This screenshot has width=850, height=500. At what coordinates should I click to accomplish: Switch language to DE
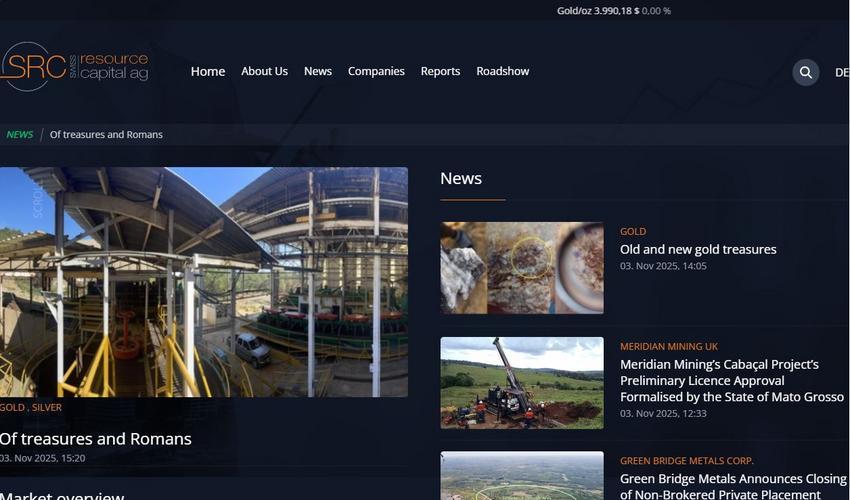pyautogui.click(x=842, y=72)
